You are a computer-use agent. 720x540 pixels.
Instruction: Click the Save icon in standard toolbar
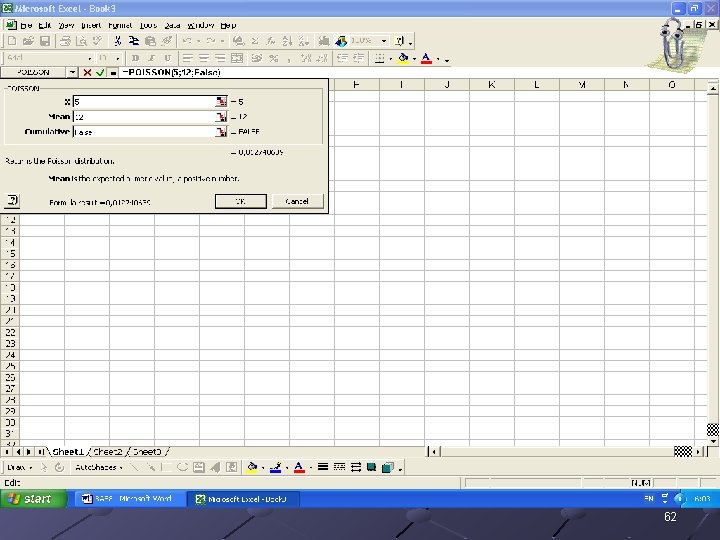pyautogui.click(x=45, y=41)
